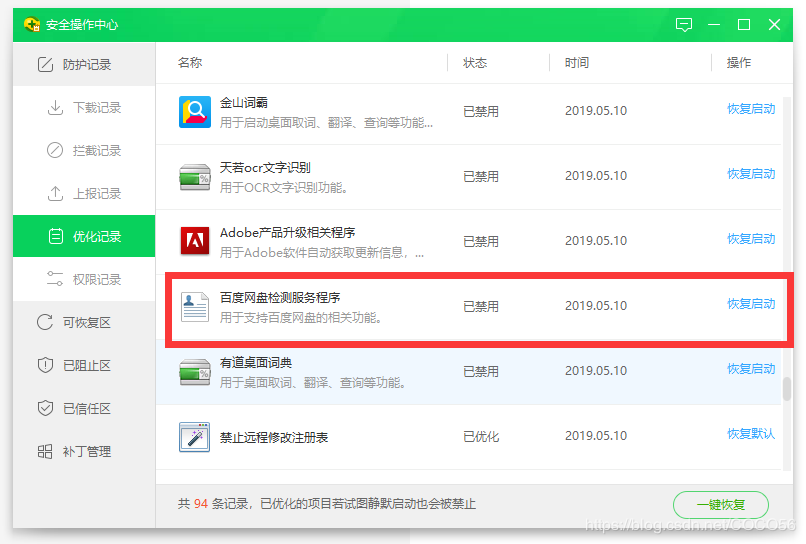Click the description 用于OCR文字识别功能。
806x544 pixels.
coord(284,188)
